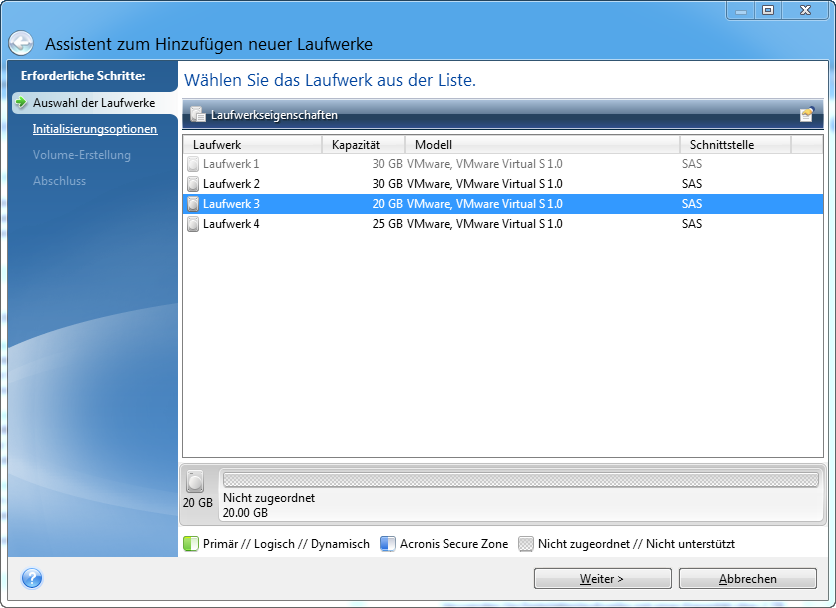Viewport: 836px width, 608px height.
Task: Click the Laufwerk column header
Action: tap(252, 145)
